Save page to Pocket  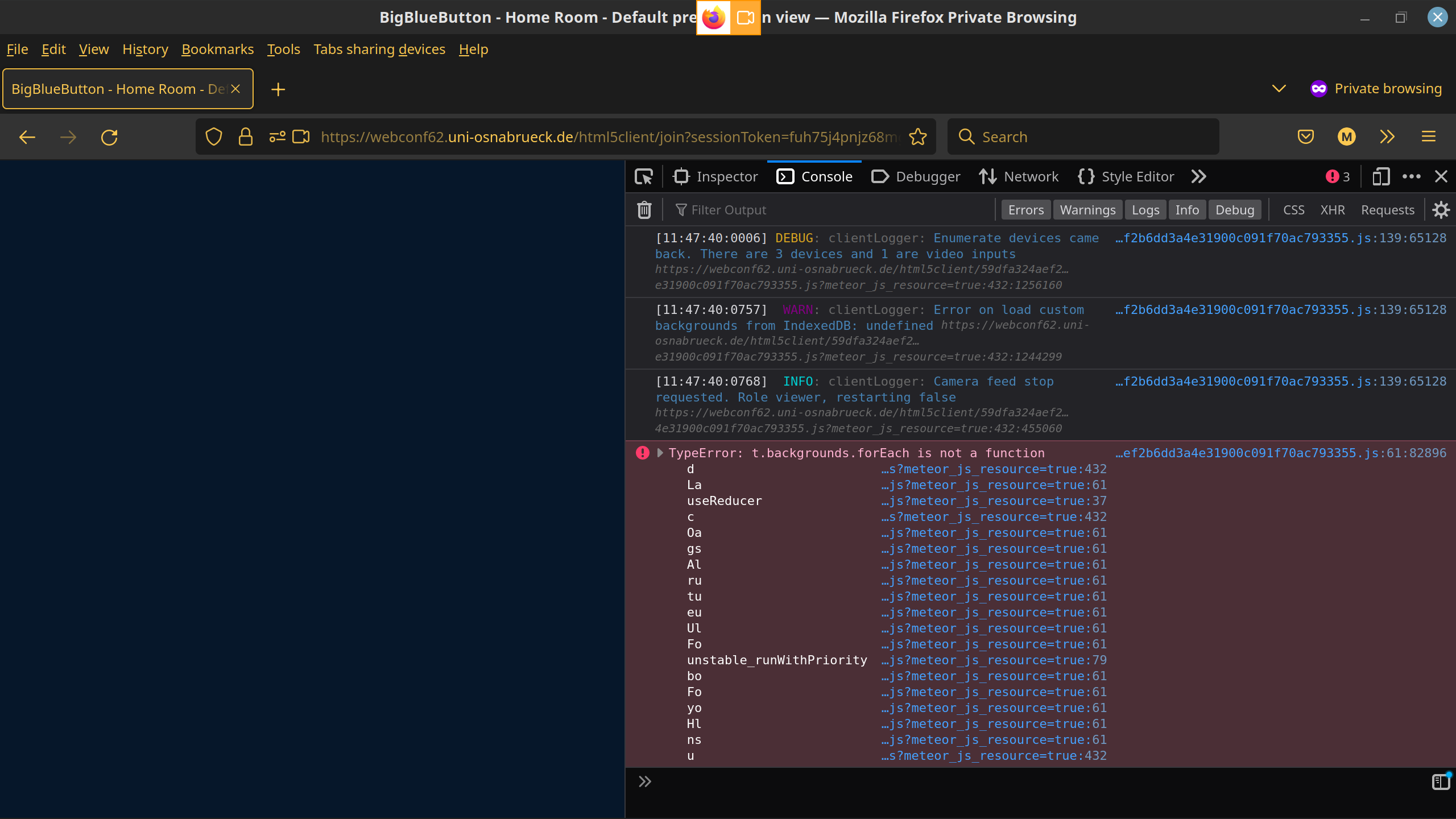coord(1305,136)
